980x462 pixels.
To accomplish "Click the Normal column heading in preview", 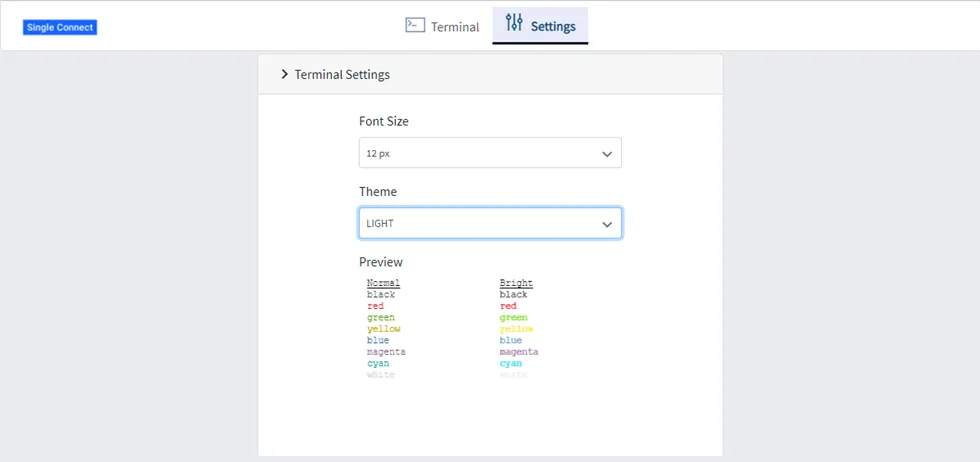I will click(x=383, y=283).
